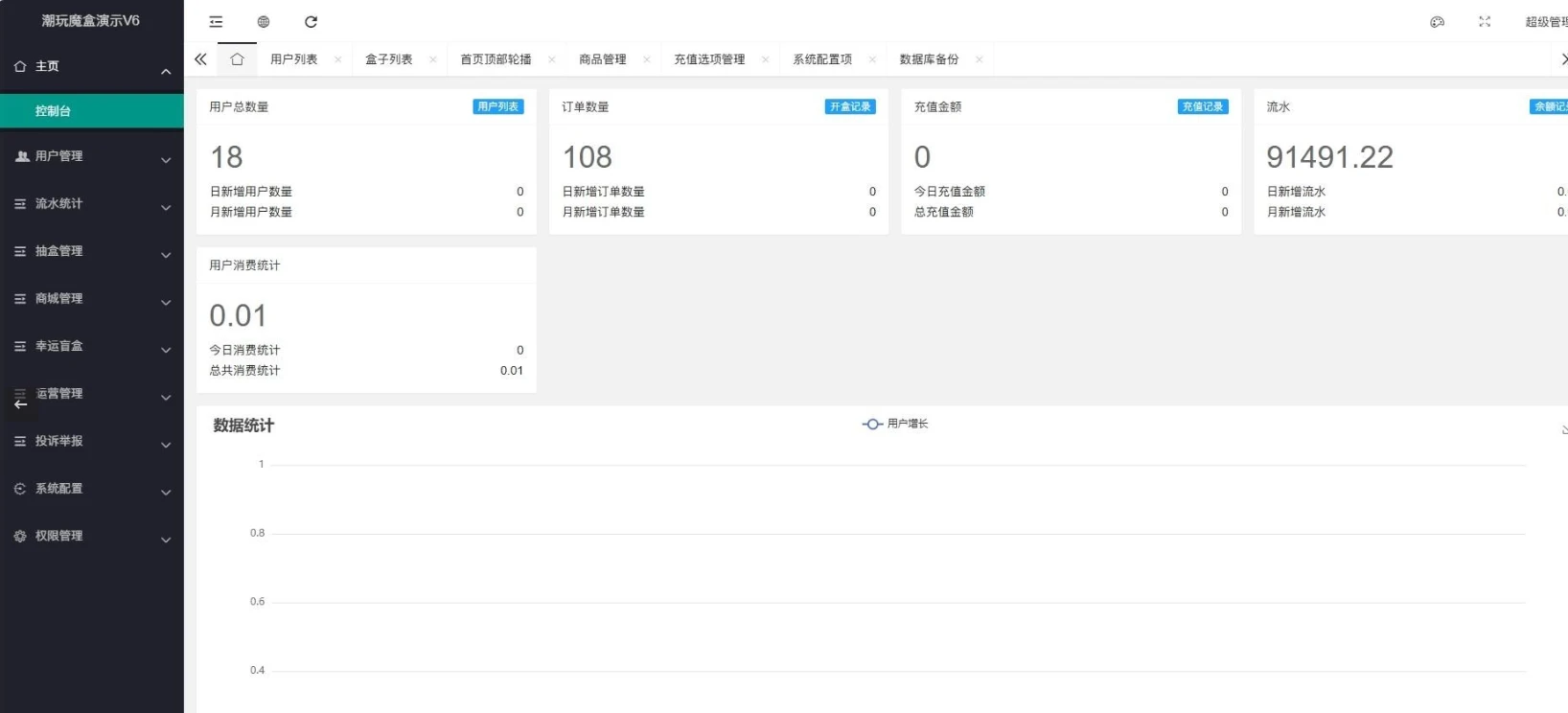This screenshot has width=1568, height=713.
Task: Click the 潮玩魔盒演示V6 logo title
Action: point(91,20)
